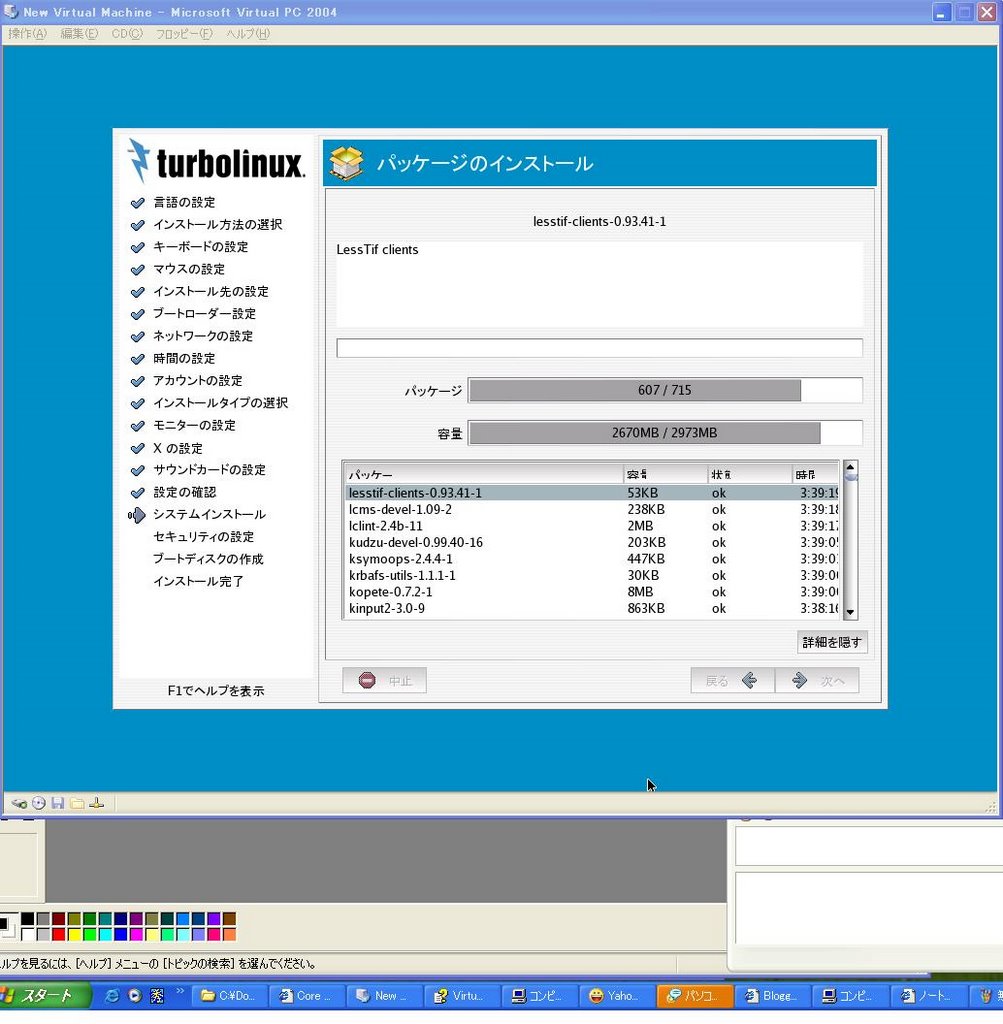Pick the white swatch in Paint's color palette

(27, 935)
